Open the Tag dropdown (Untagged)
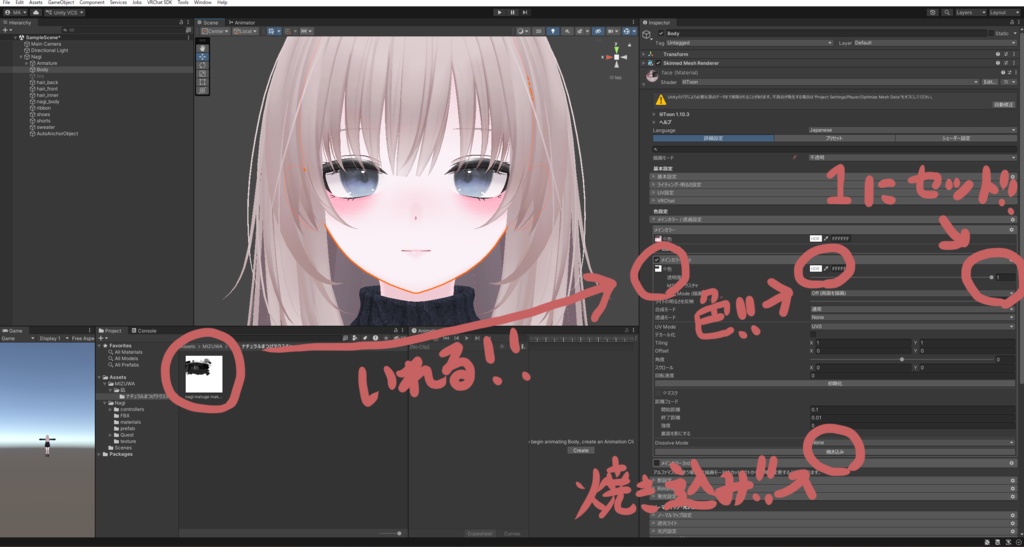 point(749,43)
